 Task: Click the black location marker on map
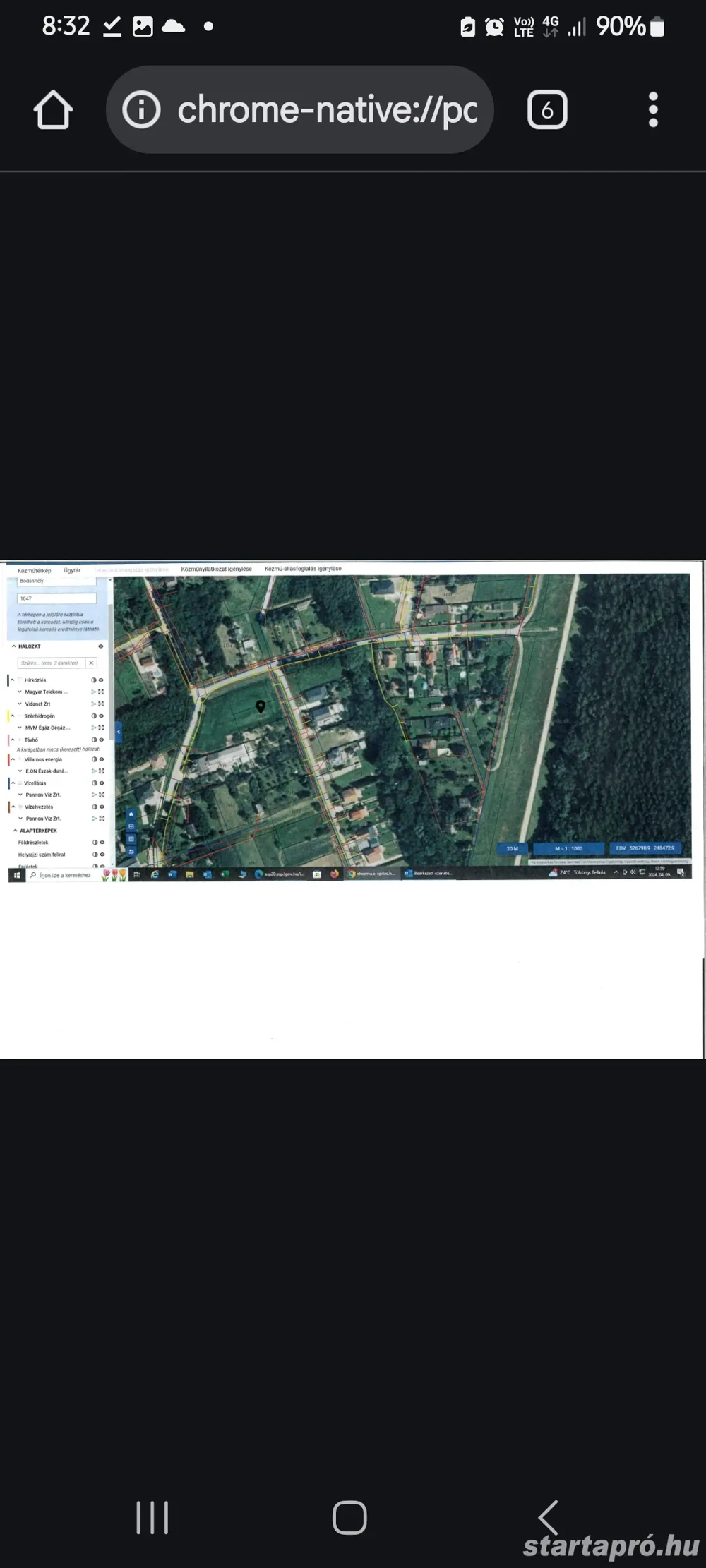tap(261, 706)
